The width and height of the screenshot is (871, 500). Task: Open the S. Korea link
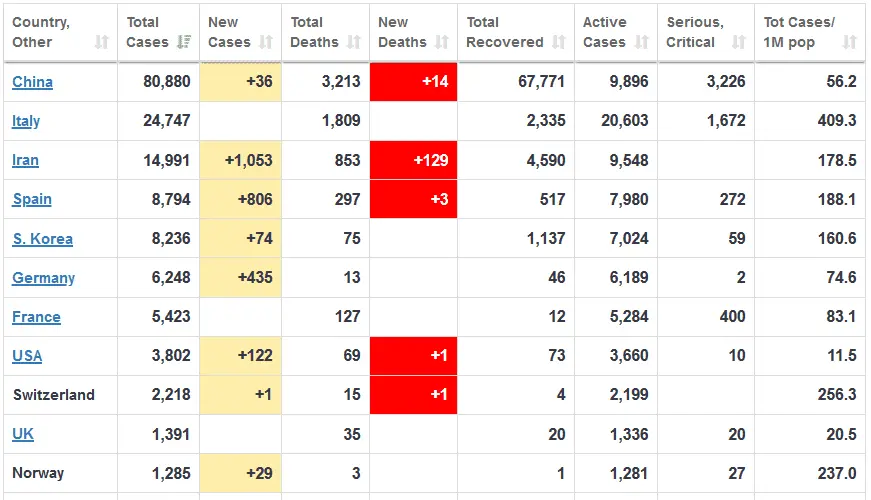42,239
